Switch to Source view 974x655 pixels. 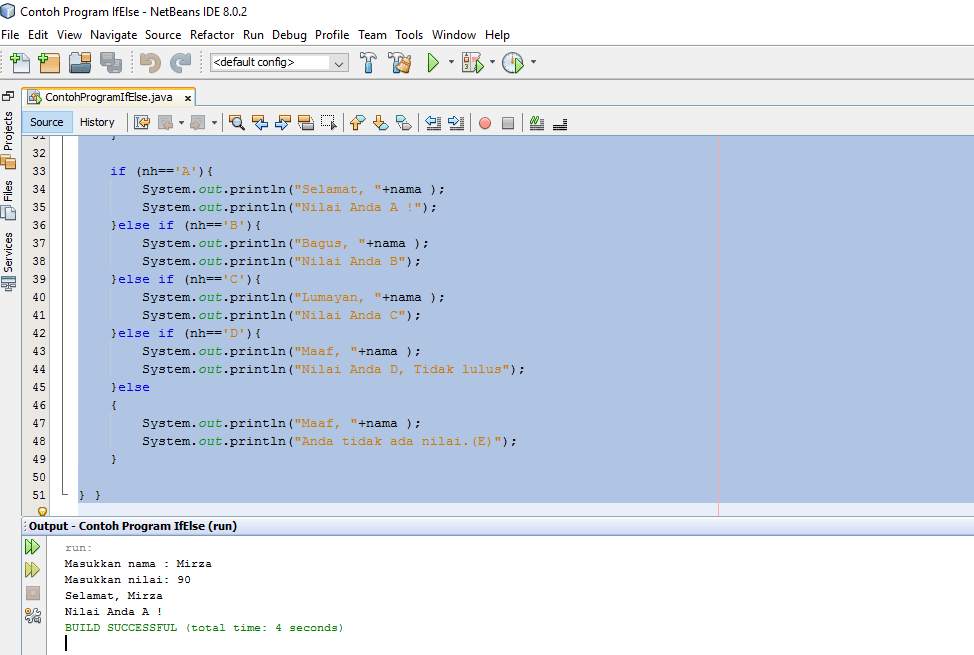[x=47, y=122]
